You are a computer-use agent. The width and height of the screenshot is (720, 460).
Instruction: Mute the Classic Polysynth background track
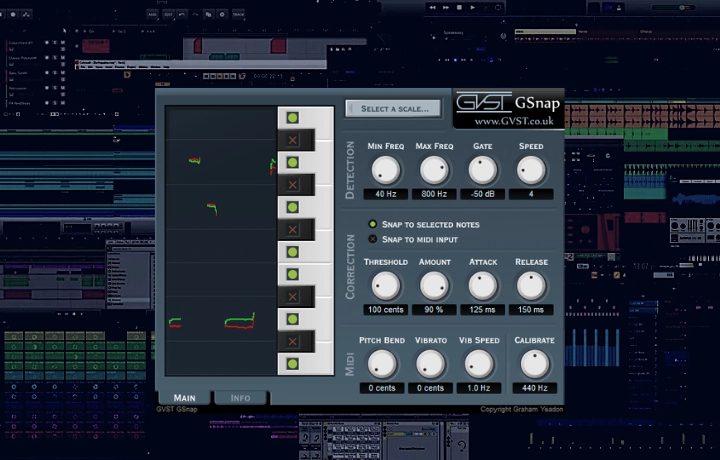click(62, 58)
